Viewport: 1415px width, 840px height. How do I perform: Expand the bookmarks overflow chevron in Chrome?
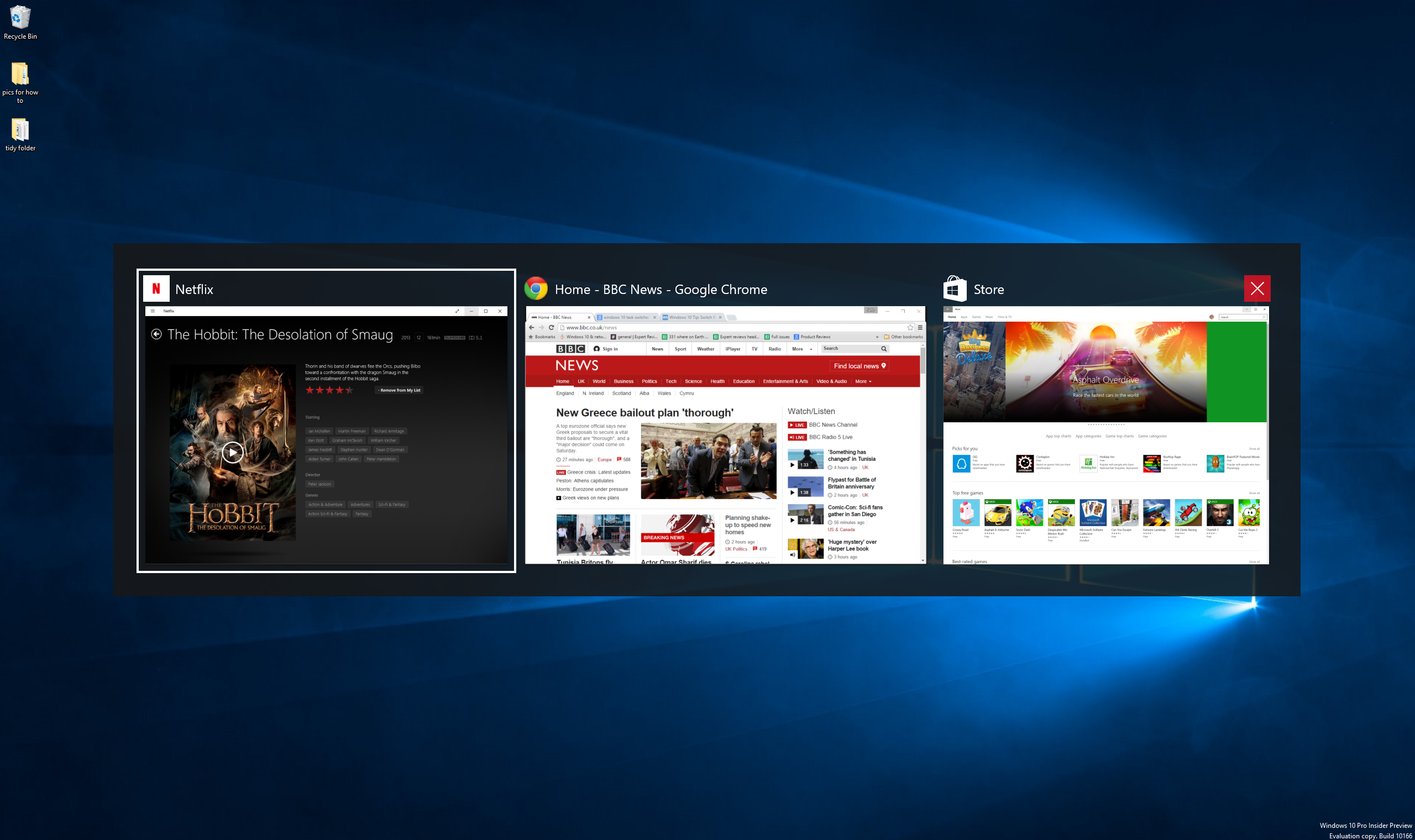tap(877, 337)
